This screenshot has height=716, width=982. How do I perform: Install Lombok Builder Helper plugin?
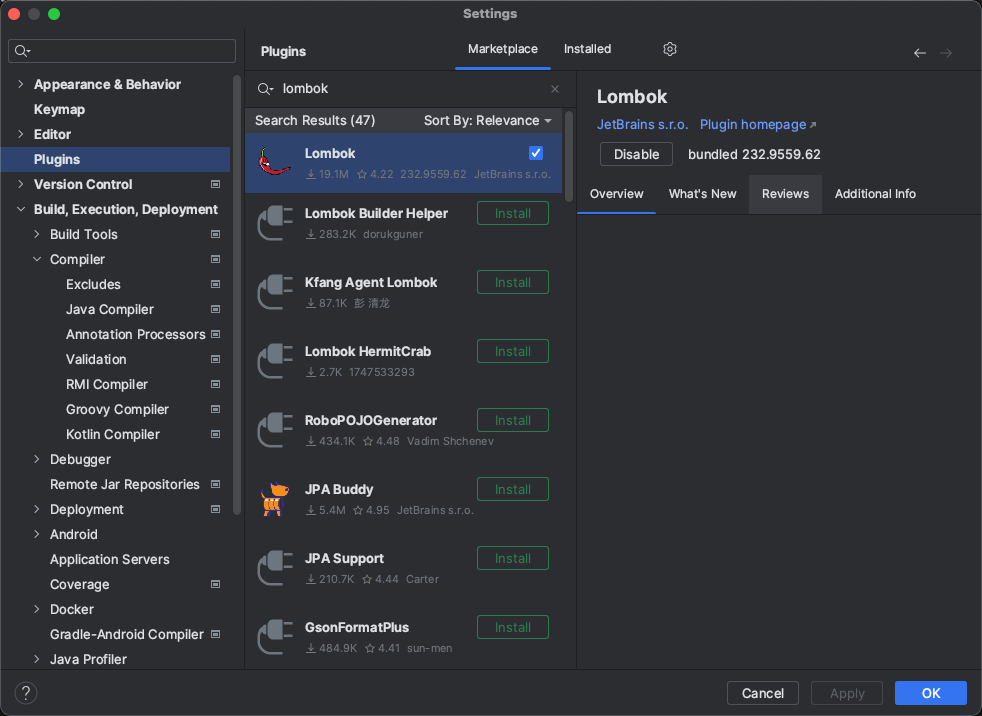(x=513, y=214)
